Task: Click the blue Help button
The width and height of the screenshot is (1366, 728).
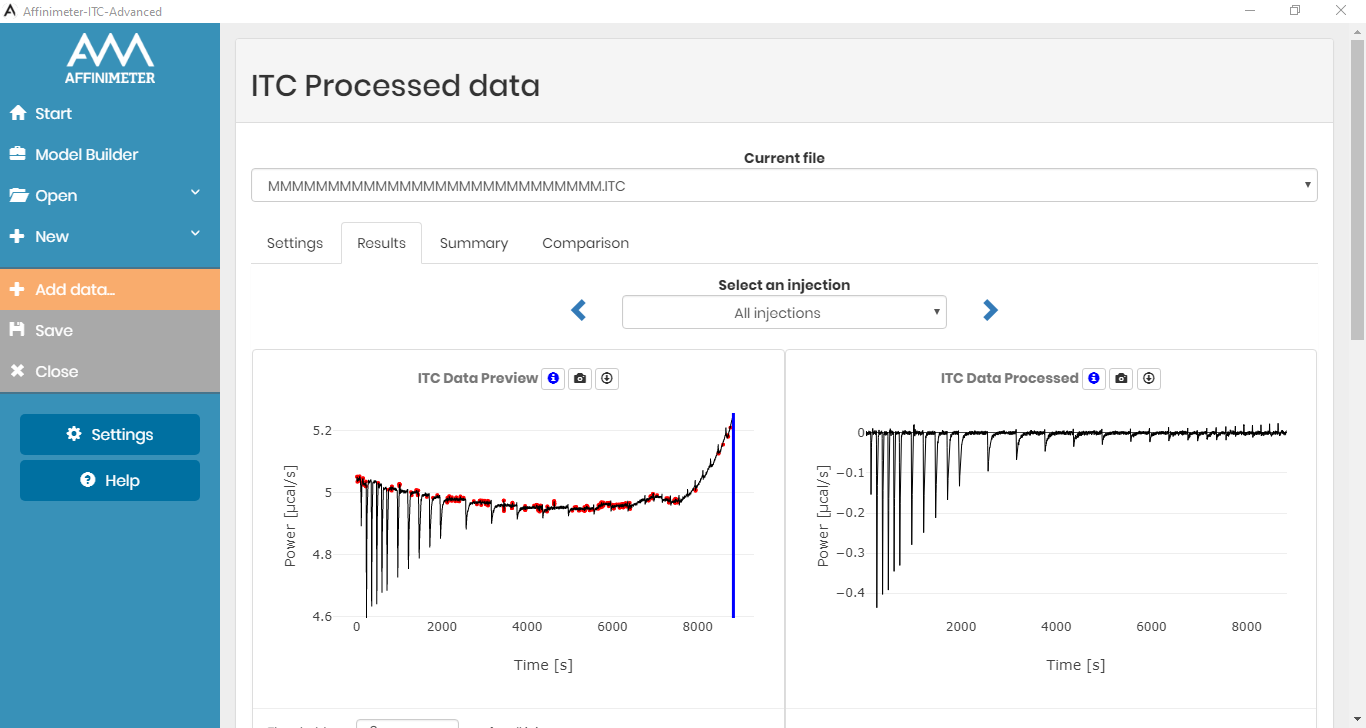Action: tap(110, 481)
